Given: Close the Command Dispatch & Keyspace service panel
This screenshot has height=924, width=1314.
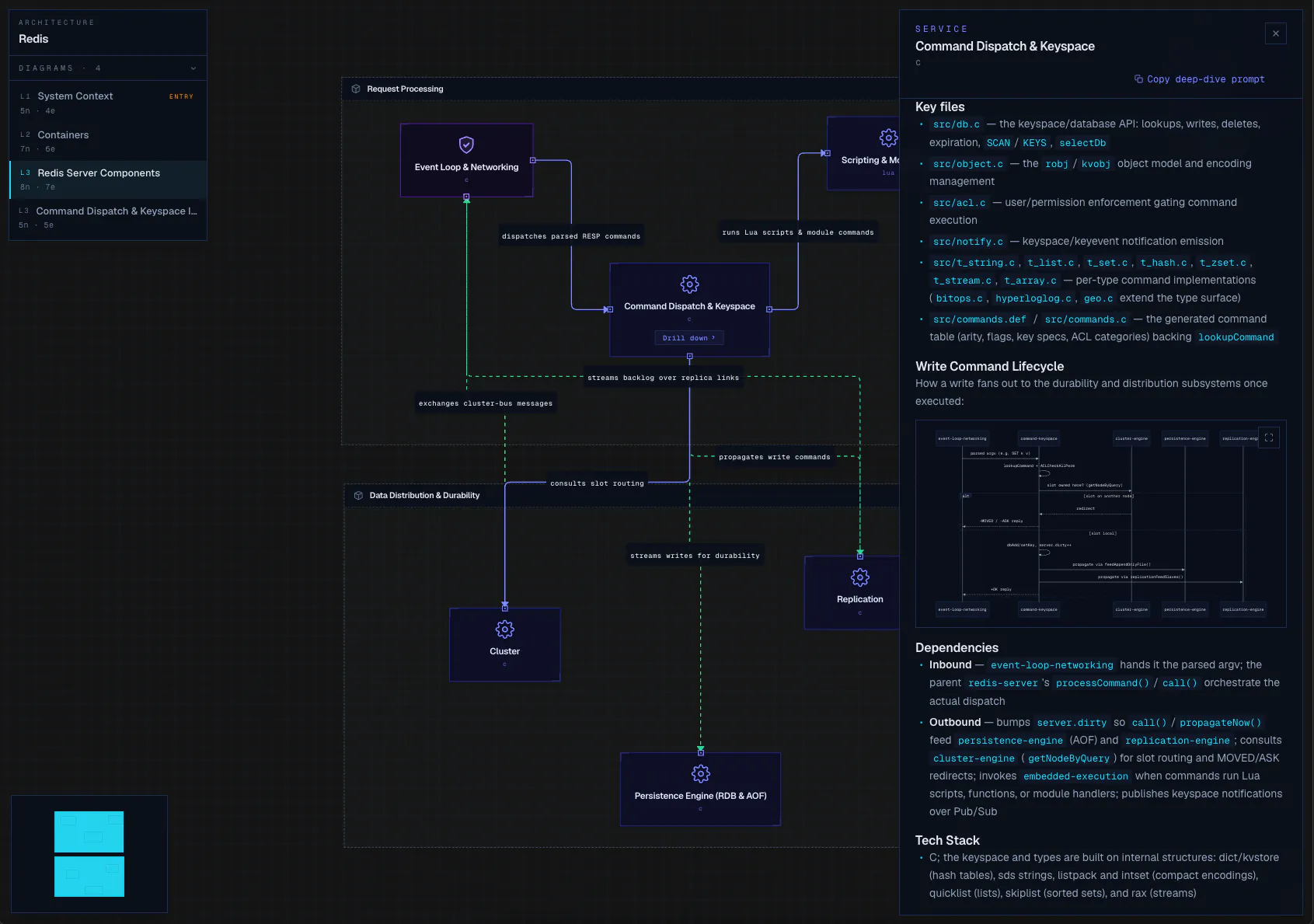Looking at the screenshot, I should (x=1276, y=33).
